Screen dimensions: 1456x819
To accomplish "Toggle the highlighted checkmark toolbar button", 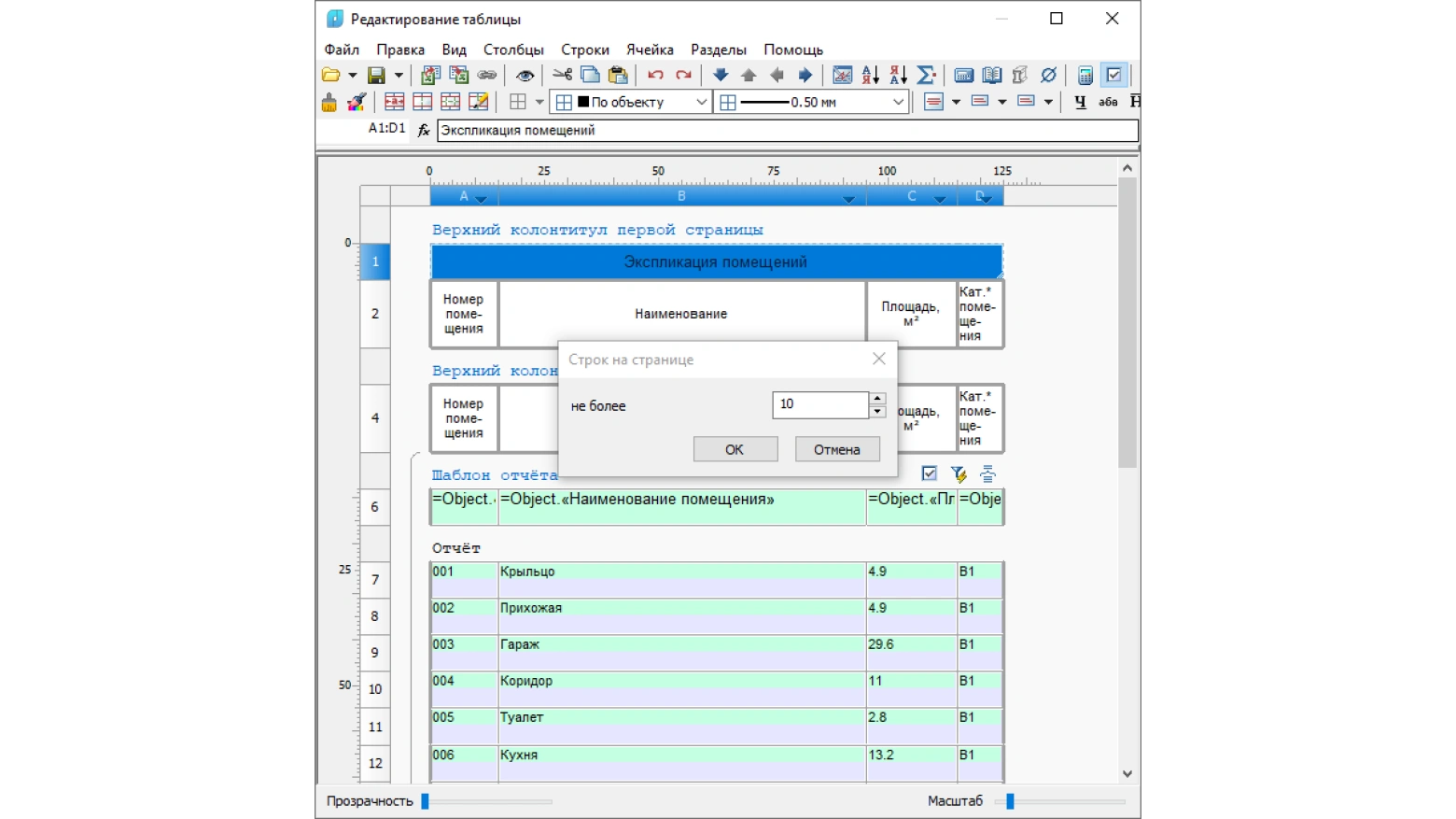I will [x=1113, y=75].
